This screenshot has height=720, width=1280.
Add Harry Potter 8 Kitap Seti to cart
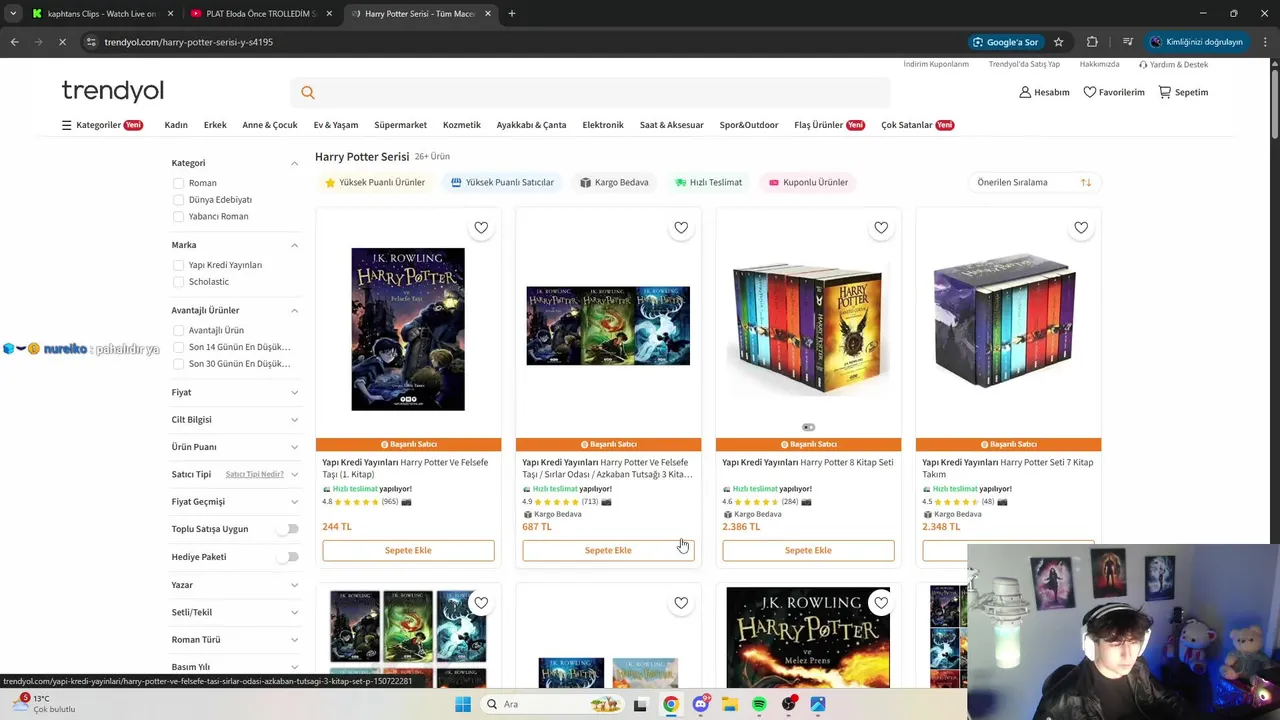tap(808, 550)
